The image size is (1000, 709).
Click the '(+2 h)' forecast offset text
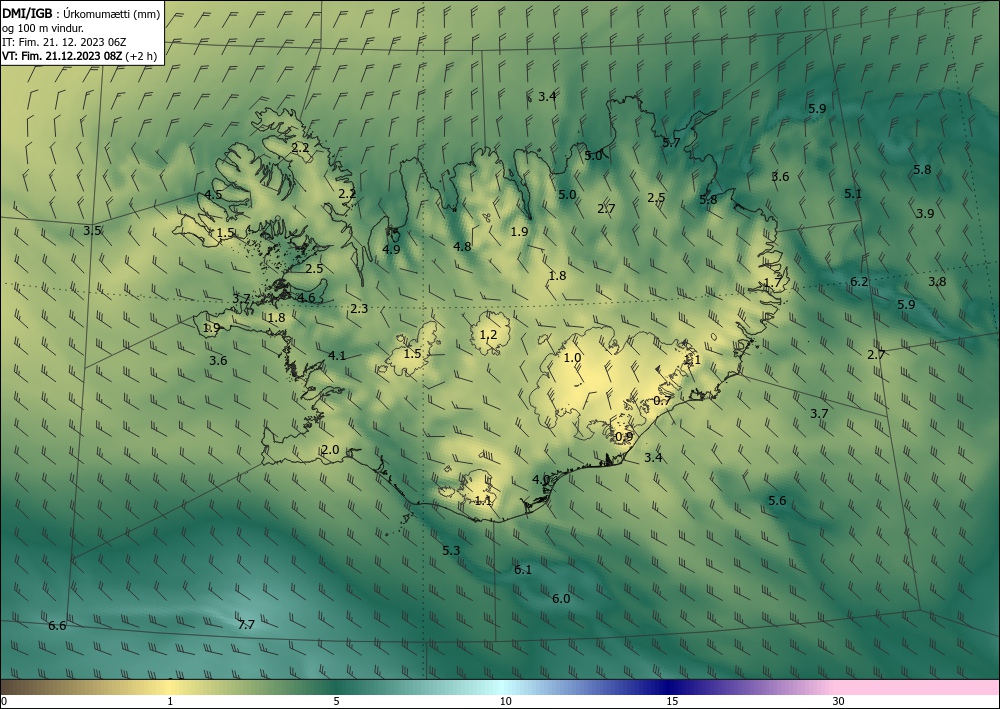(142, 56)
